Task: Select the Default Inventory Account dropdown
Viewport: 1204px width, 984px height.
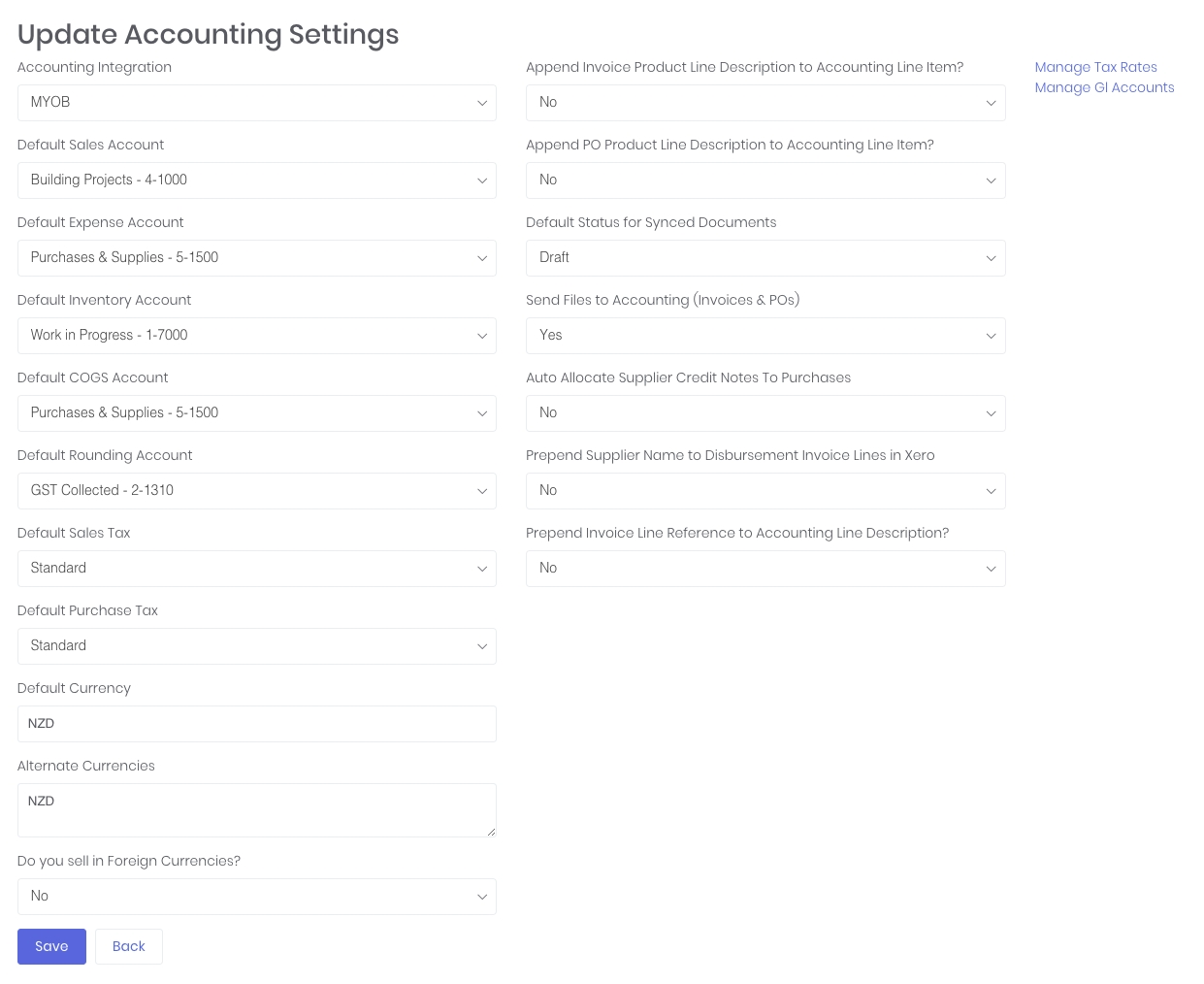Action: pos(256,336)
